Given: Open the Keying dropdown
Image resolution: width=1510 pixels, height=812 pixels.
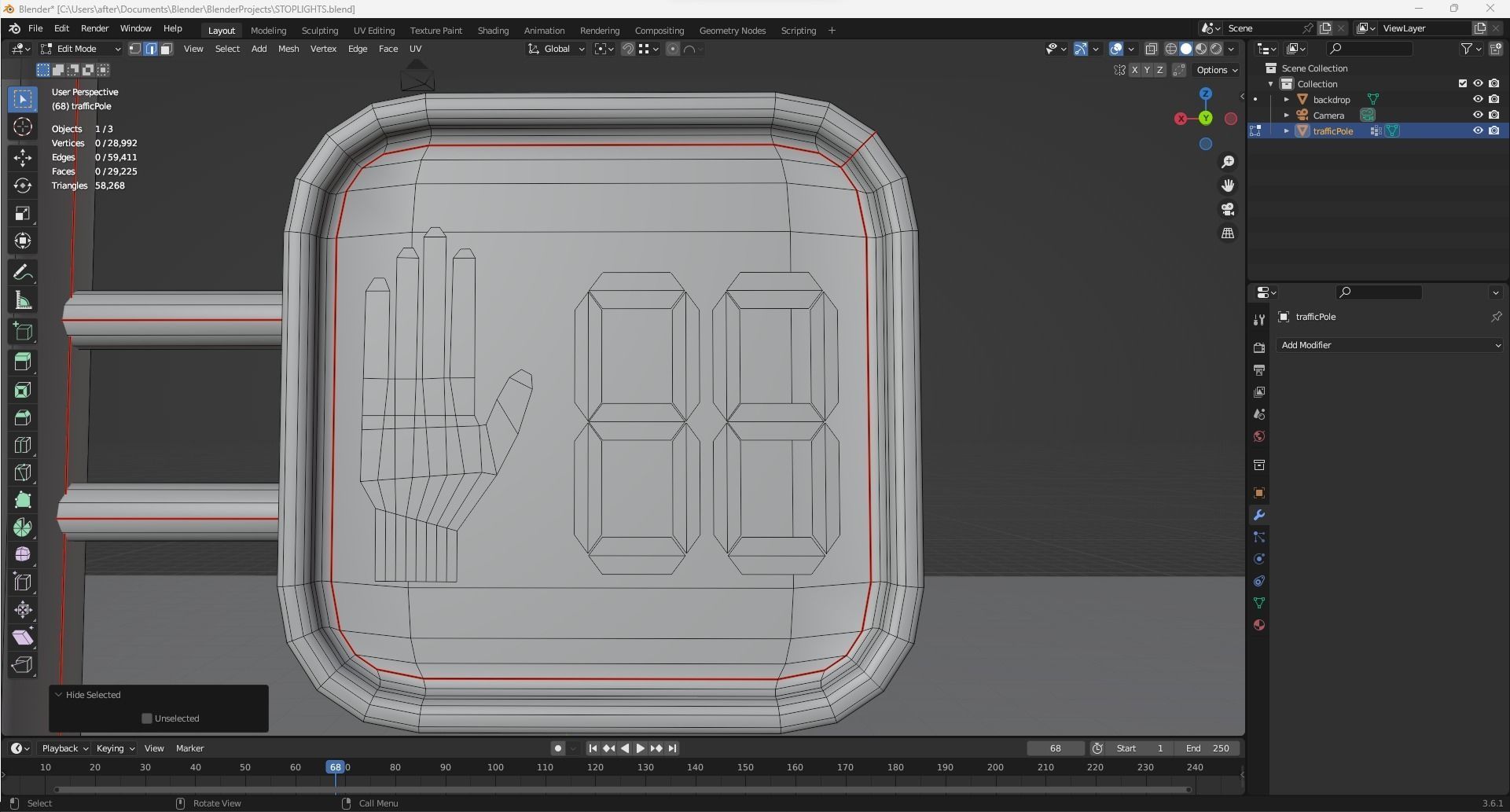Looking at the screenshot, I should point(116,748).
